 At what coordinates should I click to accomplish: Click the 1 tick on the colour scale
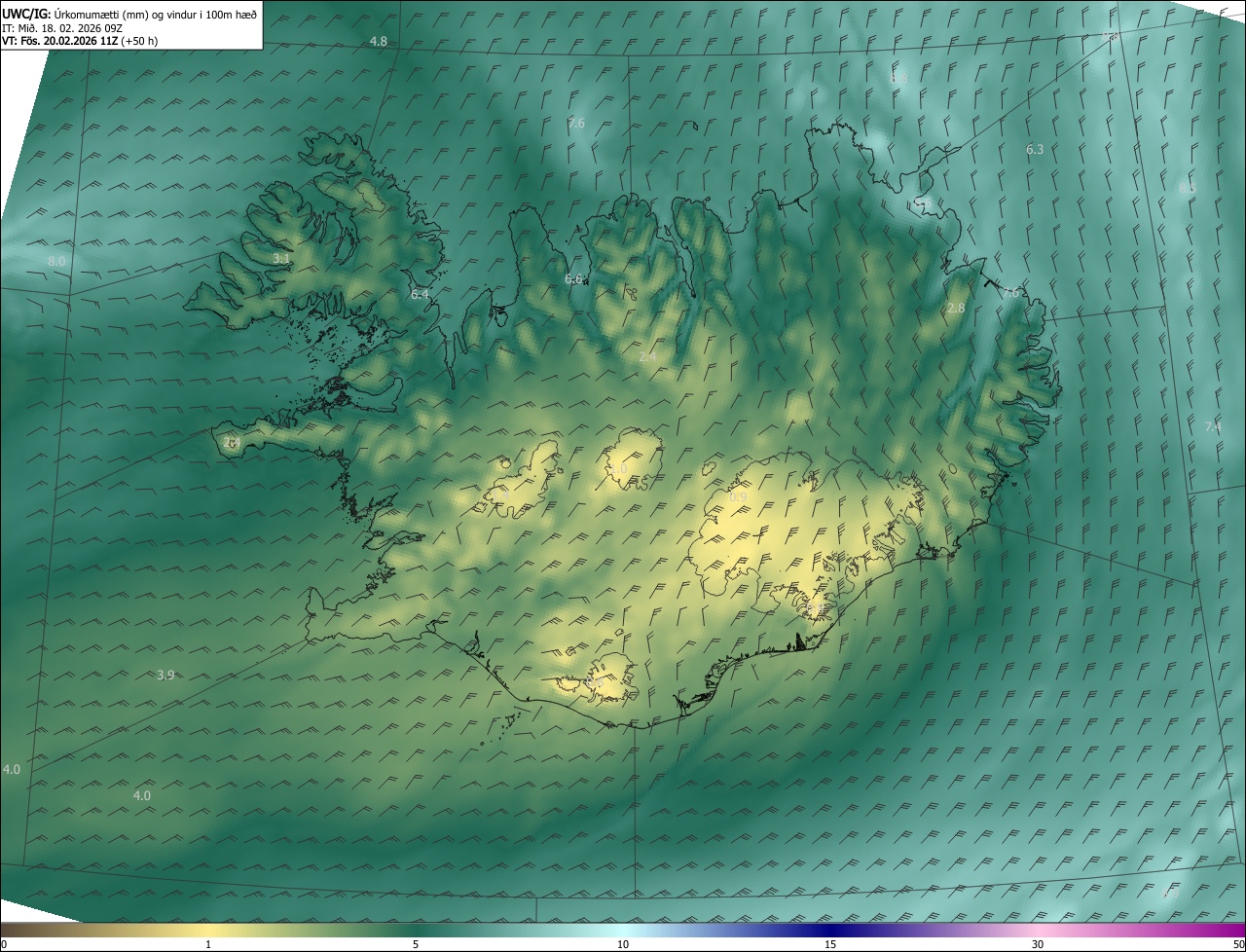(x=208, y=945)
